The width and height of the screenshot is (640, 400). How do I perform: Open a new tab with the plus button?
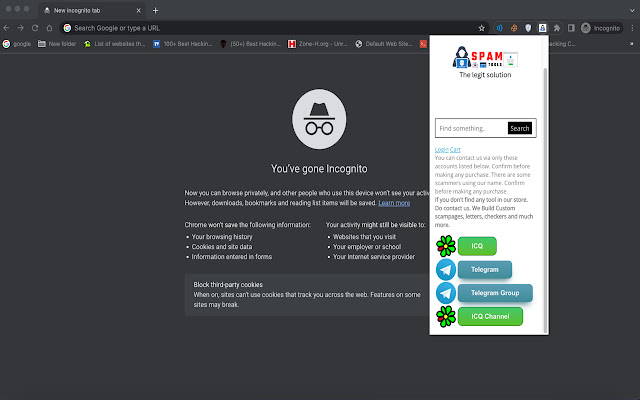click(156, 10)
